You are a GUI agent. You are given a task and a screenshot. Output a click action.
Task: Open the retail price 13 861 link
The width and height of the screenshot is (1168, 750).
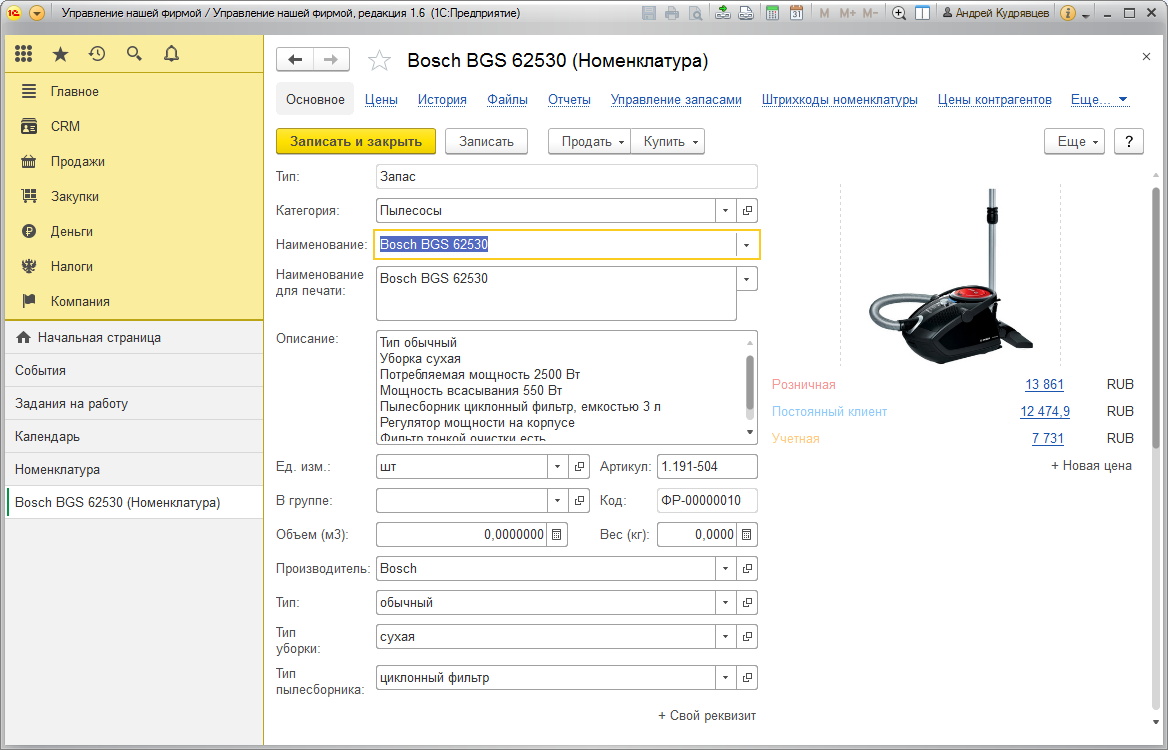(1044, 385)
